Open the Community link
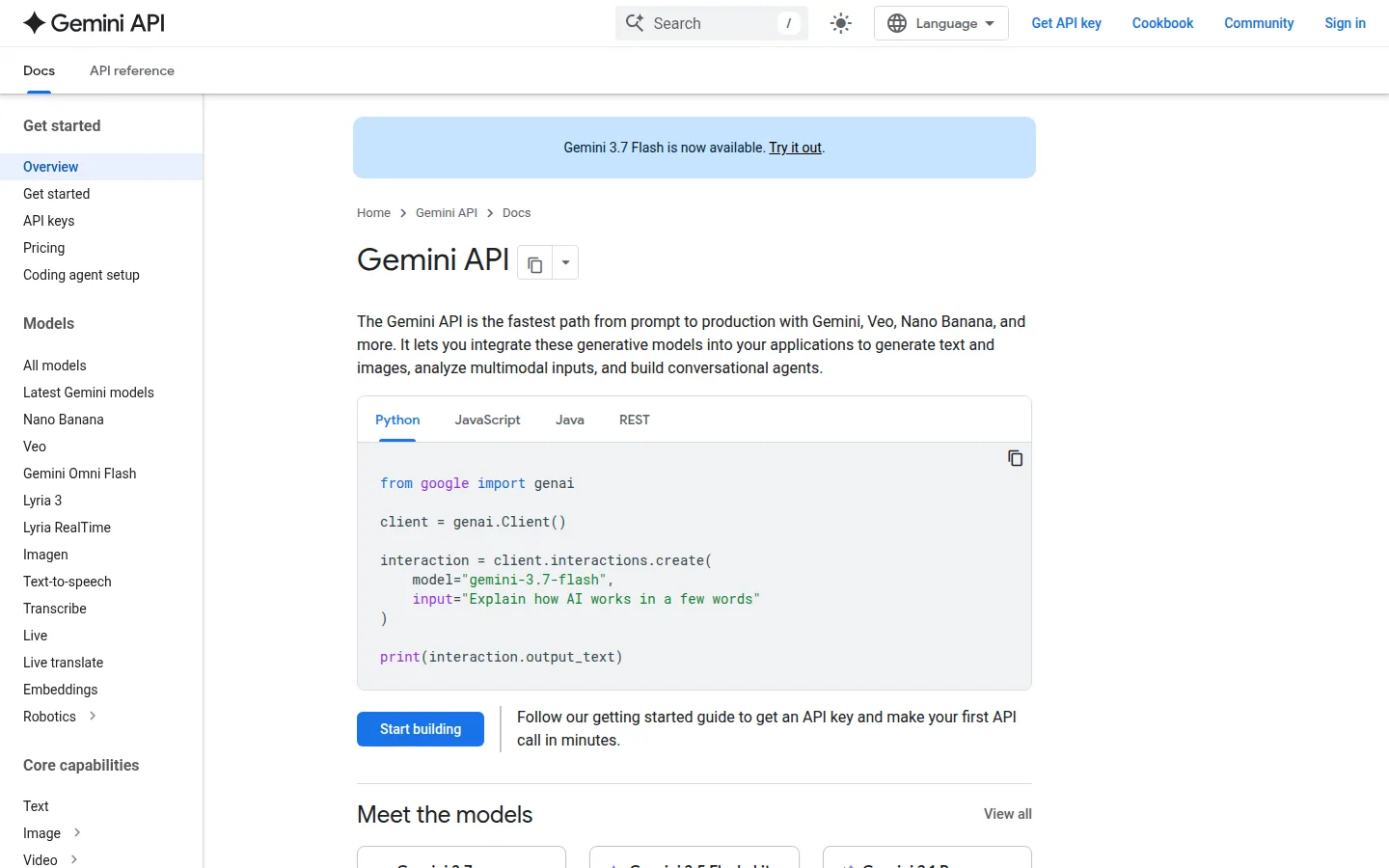Image resolution: width=1389 pixels, height=868 pixels. (1259, 23)
